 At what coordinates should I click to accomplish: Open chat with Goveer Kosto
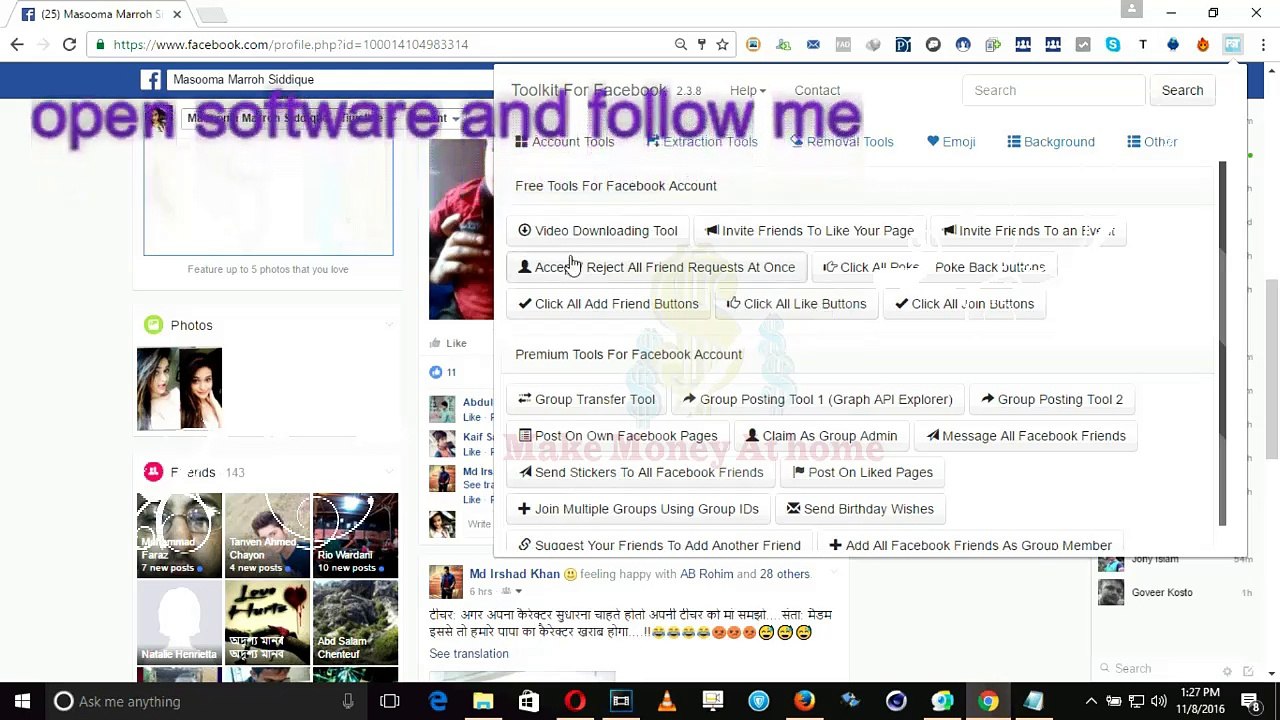[x=1174, y=592]
